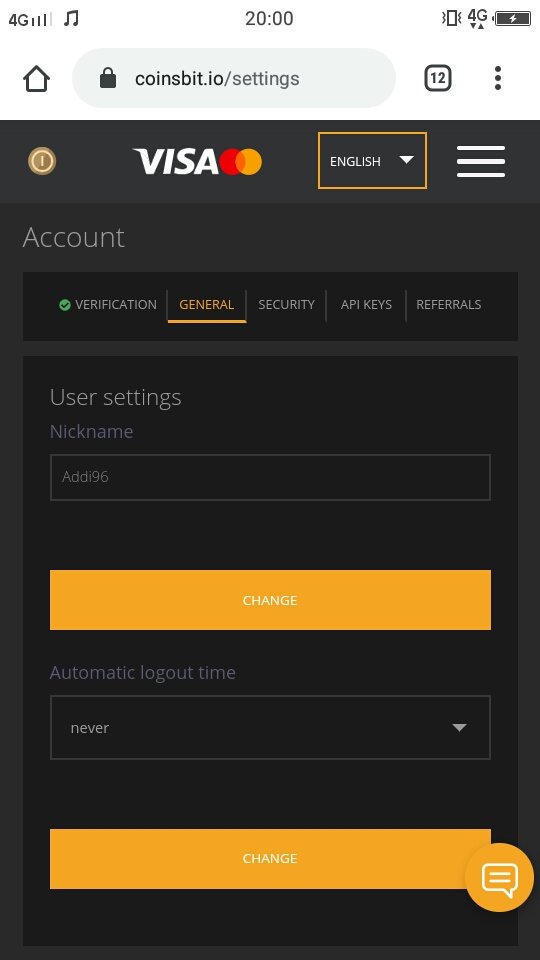The width and height of the screenshot is (540, 960).
Task: Tap the browser home icon
Action: coord(36,78)
